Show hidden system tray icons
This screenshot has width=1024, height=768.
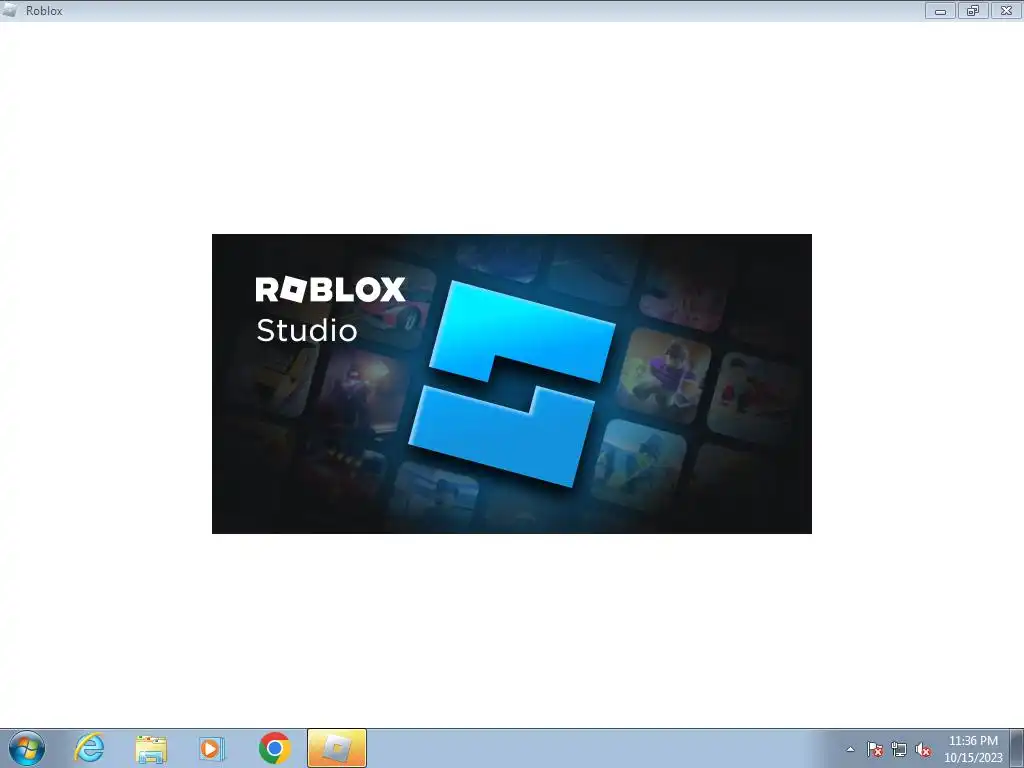click(x=850, y=750)
